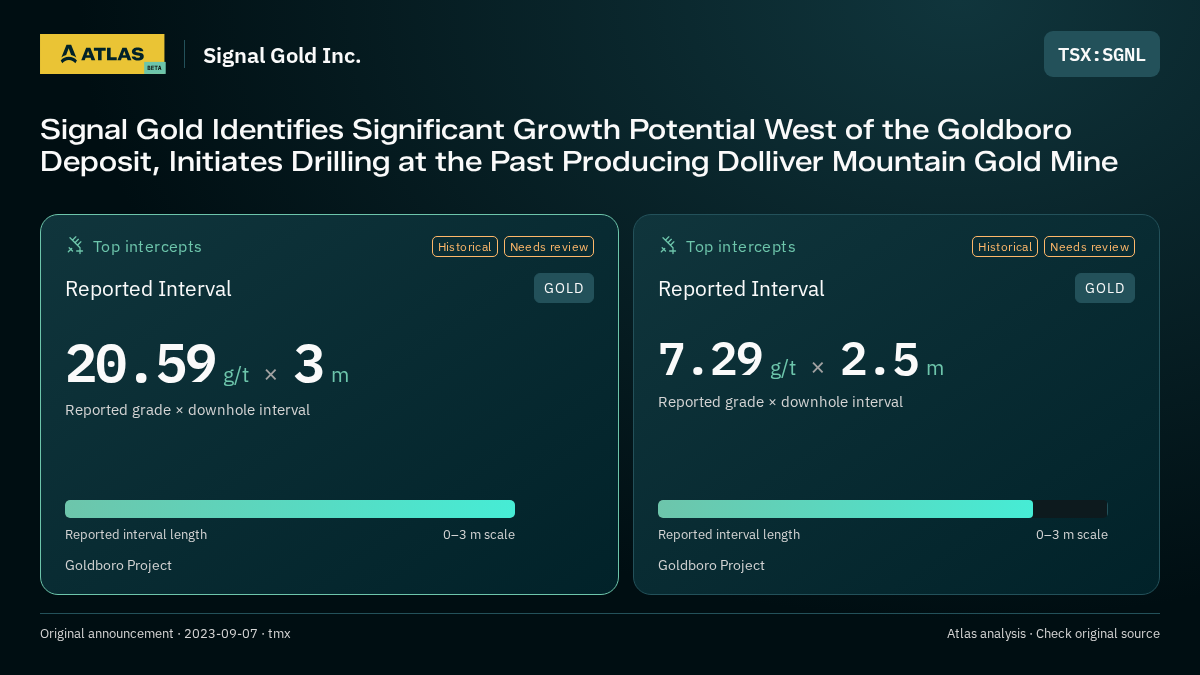Select the GOLD badge on the 7.29 g/t card
The image size is (1200, 675).
pos(1105,288)
